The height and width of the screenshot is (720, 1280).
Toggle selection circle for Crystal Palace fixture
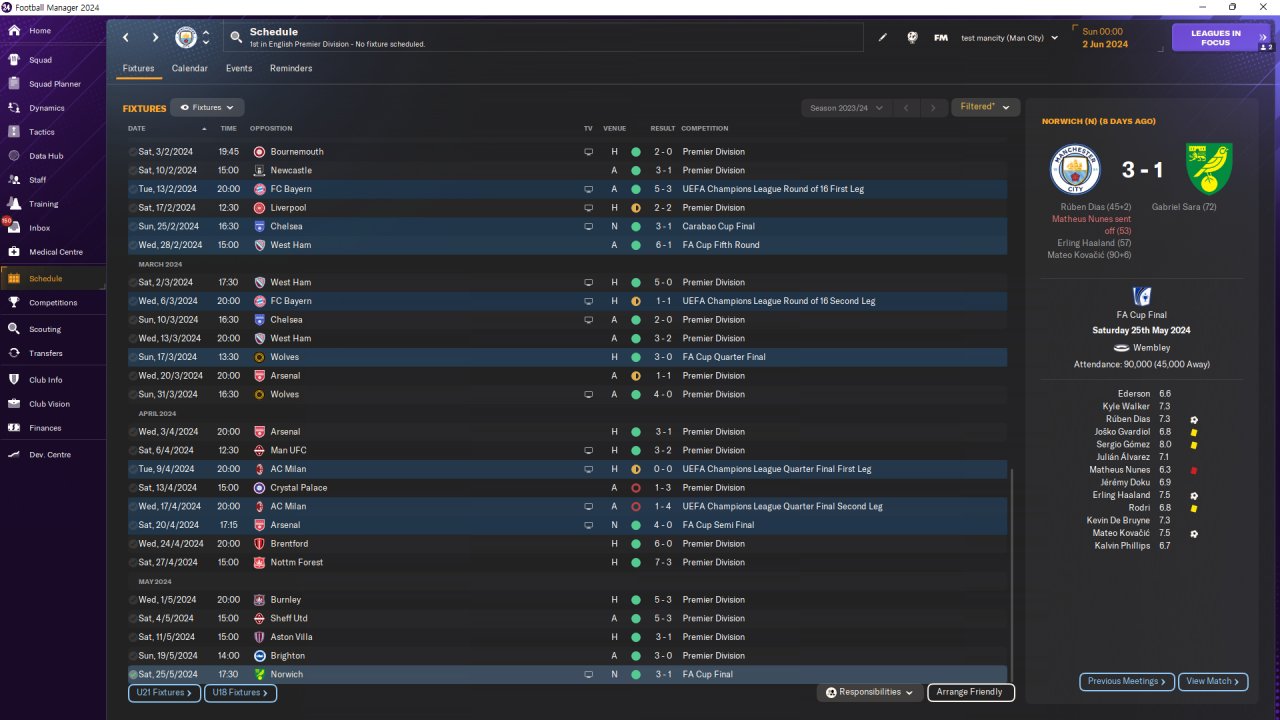pyautogui.click(x=133, y=488)
